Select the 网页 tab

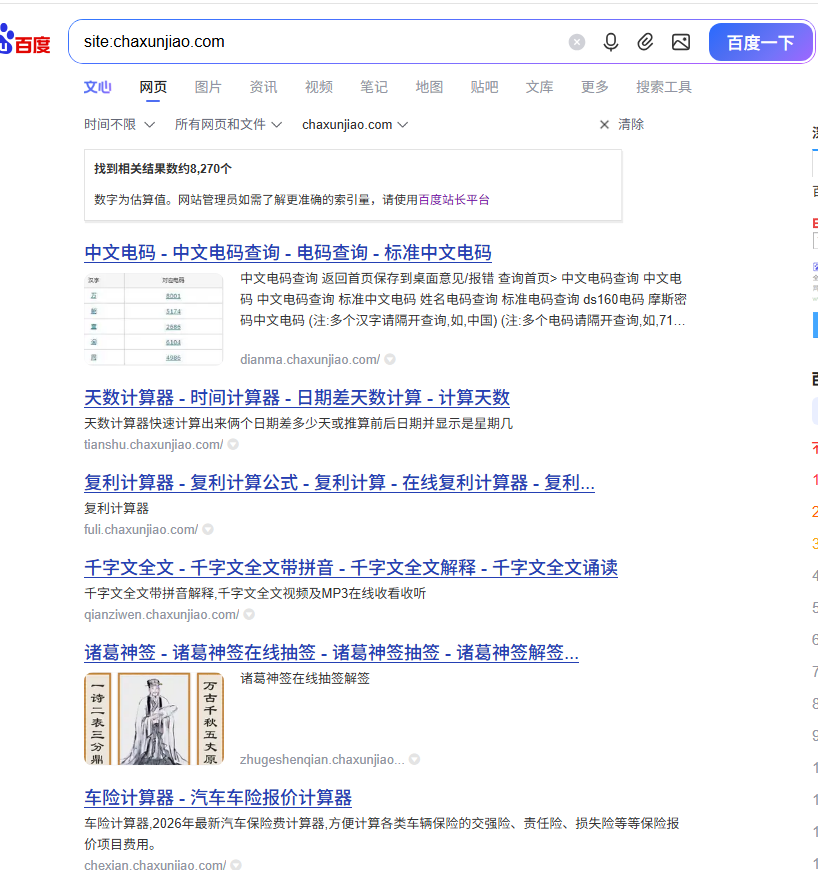(153, 87)
